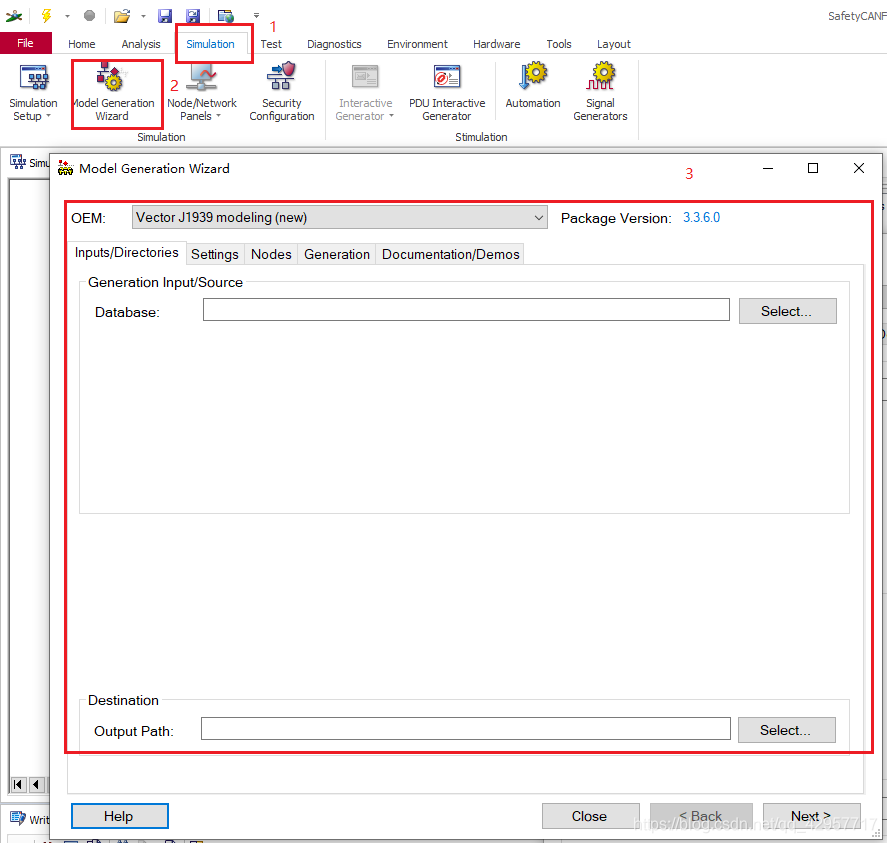Close the Model Generation Wizard with X
Screen dimensions: 887x843
pyautogui.click(x=859, y=168)
